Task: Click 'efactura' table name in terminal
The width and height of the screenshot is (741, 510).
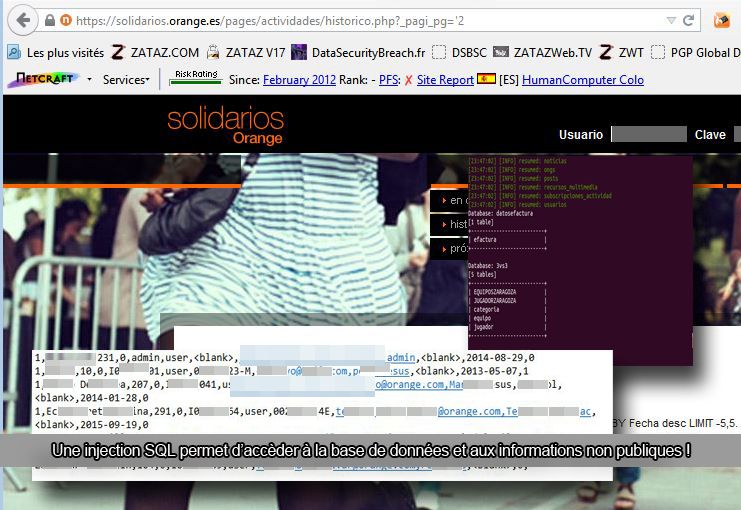Action: 485,240
